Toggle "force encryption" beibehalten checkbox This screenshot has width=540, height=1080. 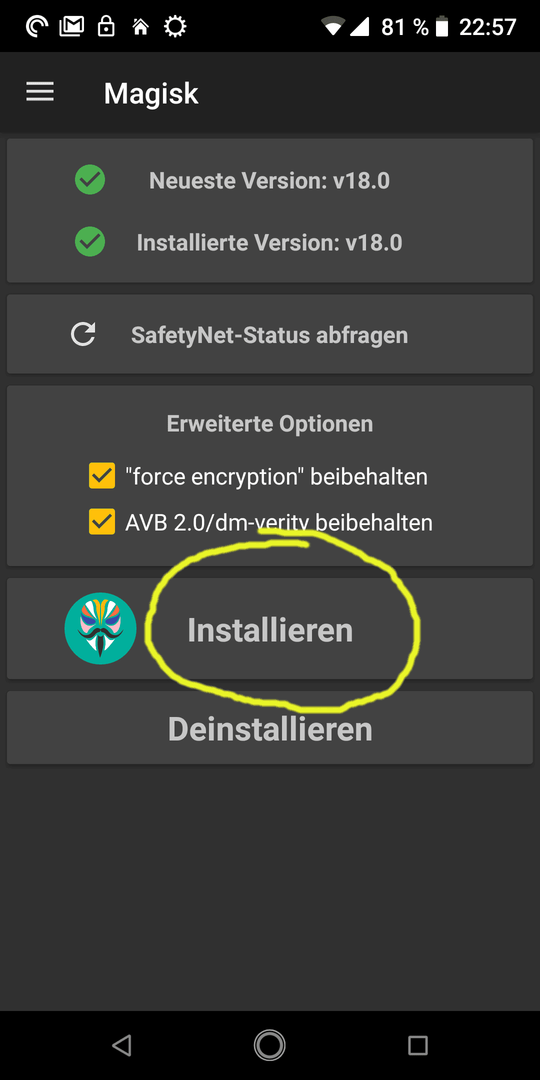pyautogui.click(x=102, y=476)
